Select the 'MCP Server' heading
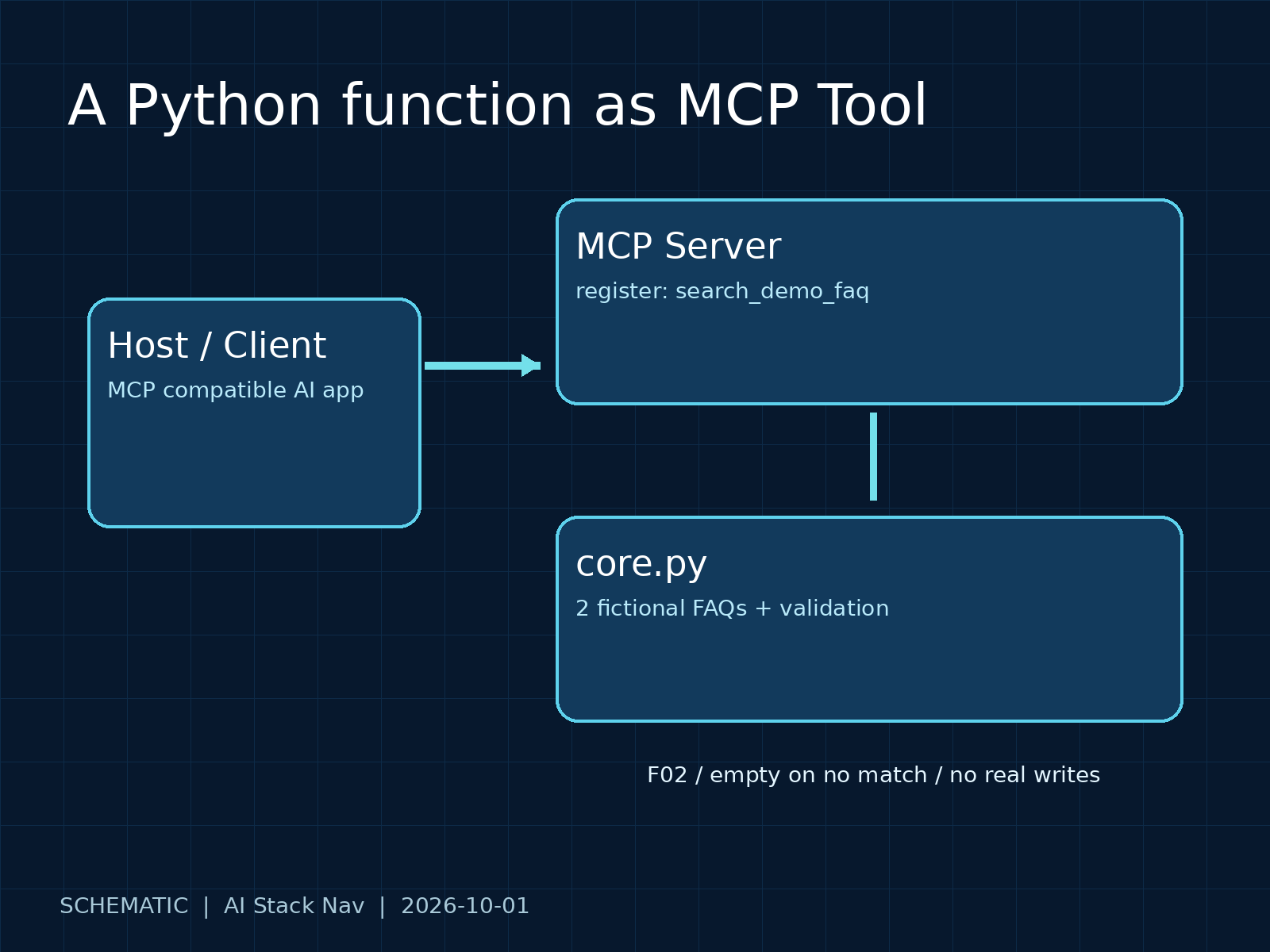The height and width of the screenshot is (952, 1270). pyautogui.click(x=679, y=247)
